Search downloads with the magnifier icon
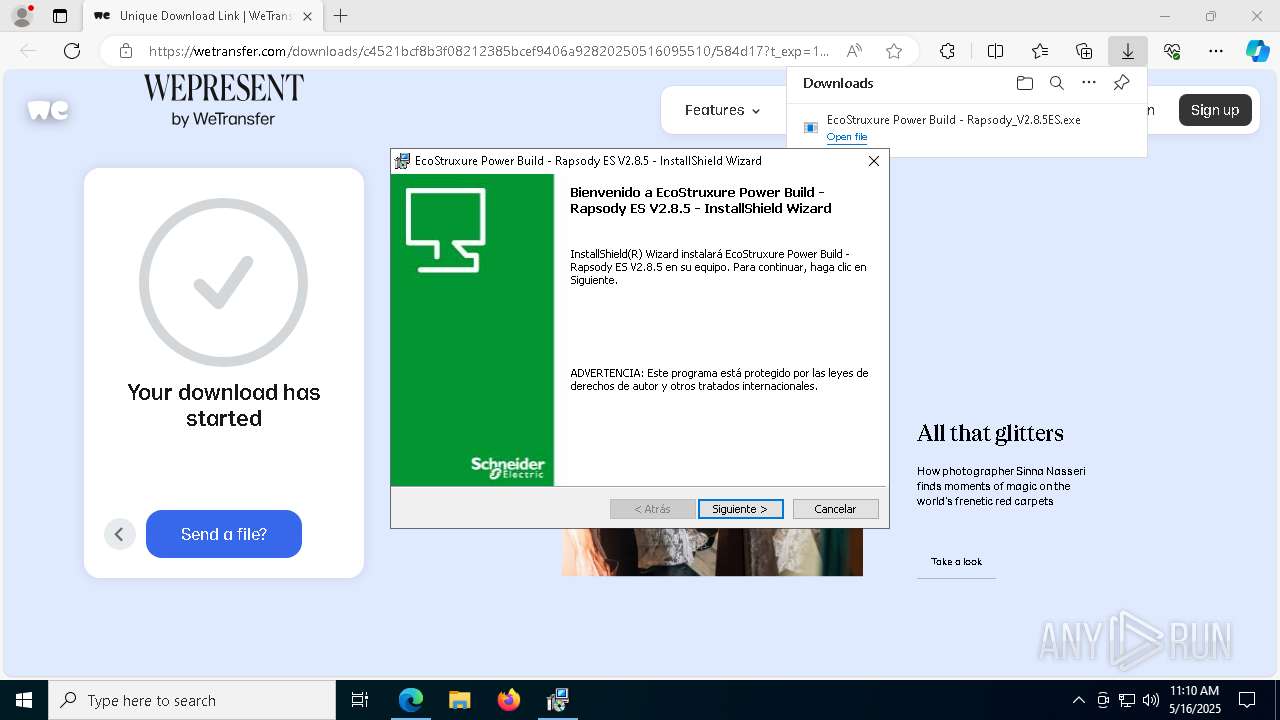Screen dimensions: 1280x720 tap(1057, 83)
